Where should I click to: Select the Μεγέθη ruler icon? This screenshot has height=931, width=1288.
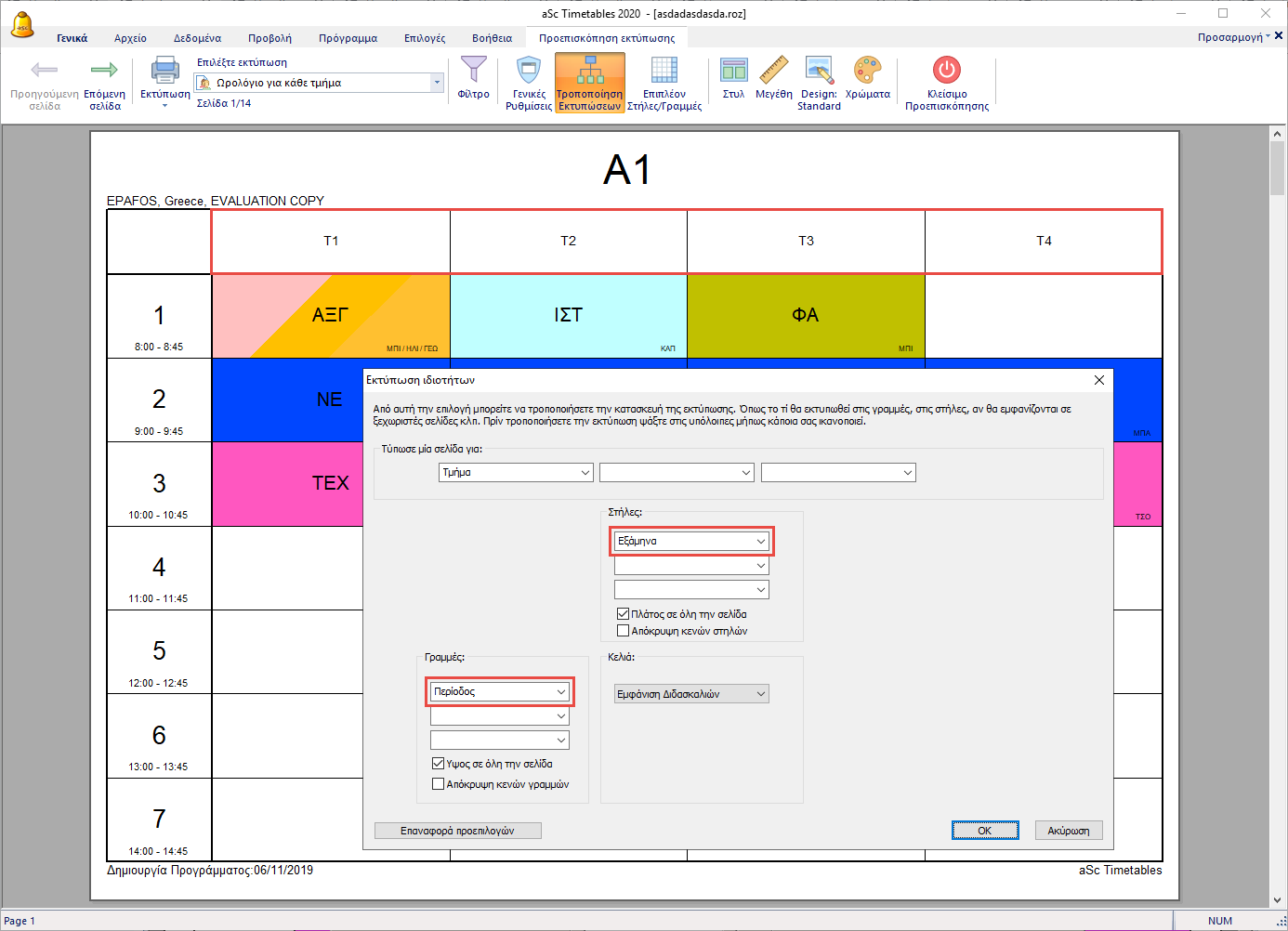coord(773,72)
